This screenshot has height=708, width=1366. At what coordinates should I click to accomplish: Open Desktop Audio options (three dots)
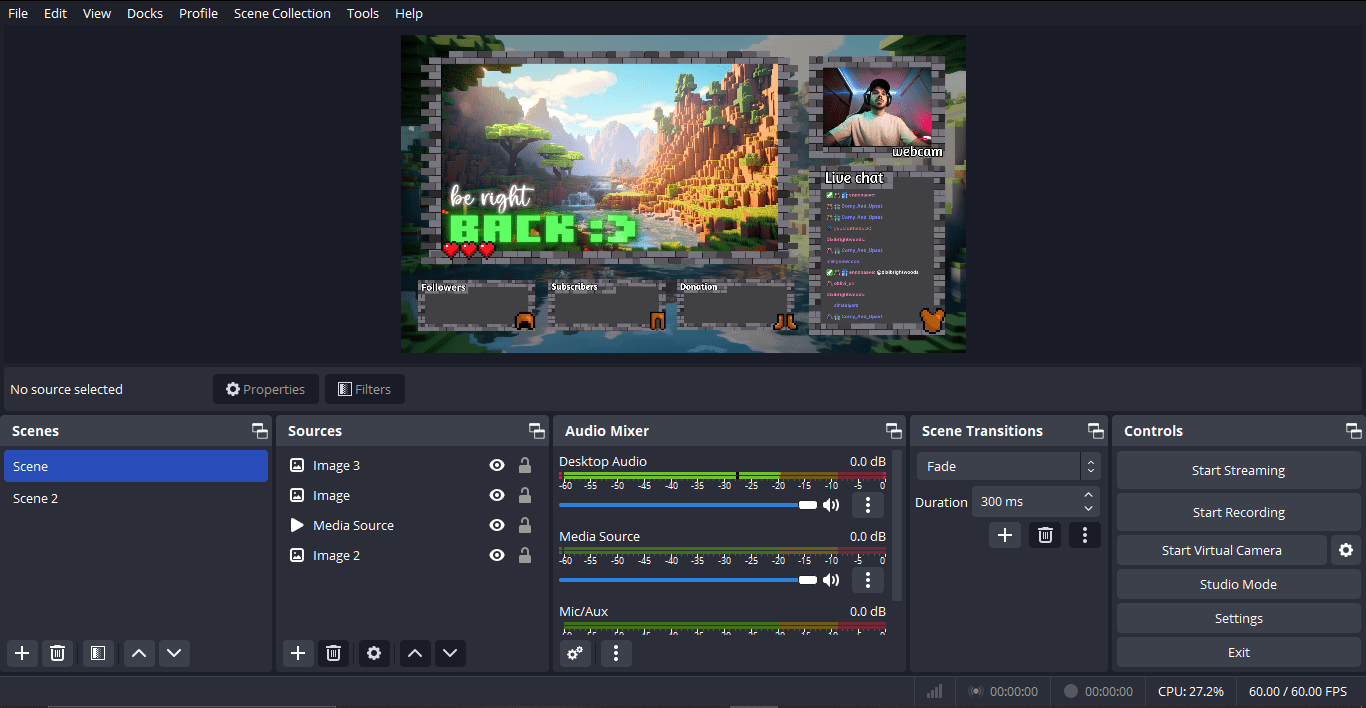pyautogui.click(x=868, y=505)
